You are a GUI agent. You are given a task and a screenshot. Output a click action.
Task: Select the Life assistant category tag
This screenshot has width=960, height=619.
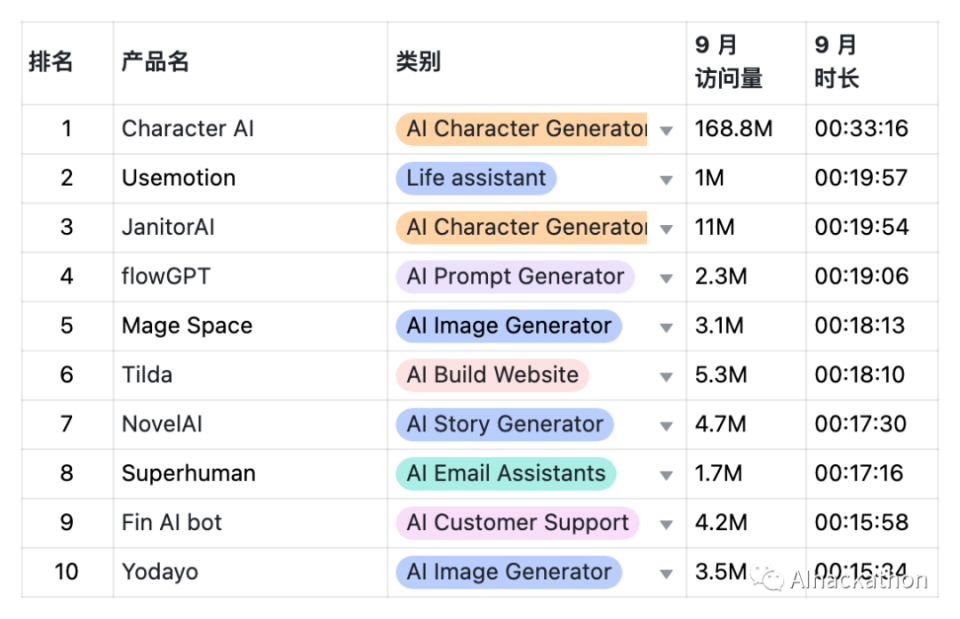point(476,178)
